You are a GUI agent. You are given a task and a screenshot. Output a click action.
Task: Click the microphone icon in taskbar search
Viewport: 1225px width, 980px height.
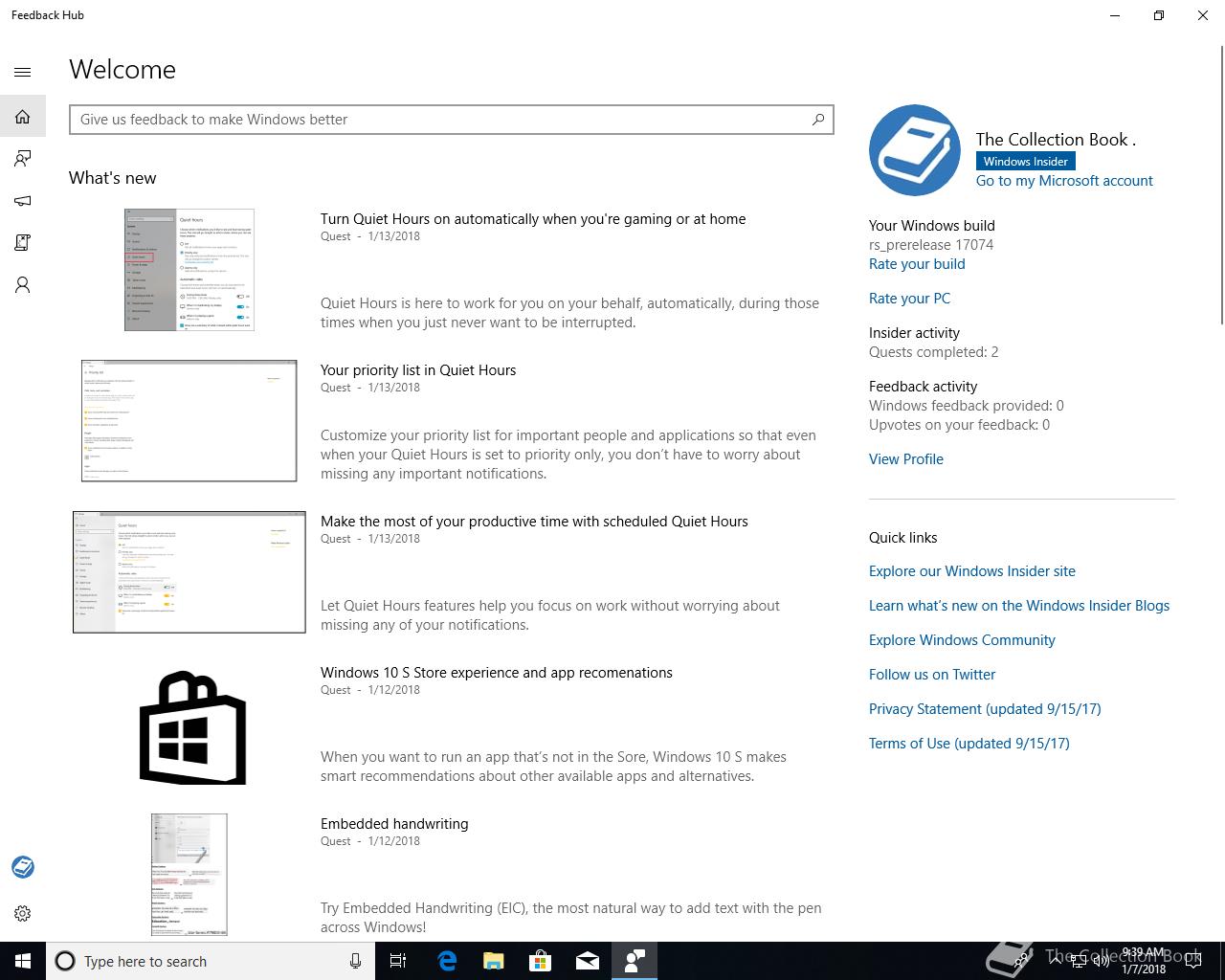point(355,961)
